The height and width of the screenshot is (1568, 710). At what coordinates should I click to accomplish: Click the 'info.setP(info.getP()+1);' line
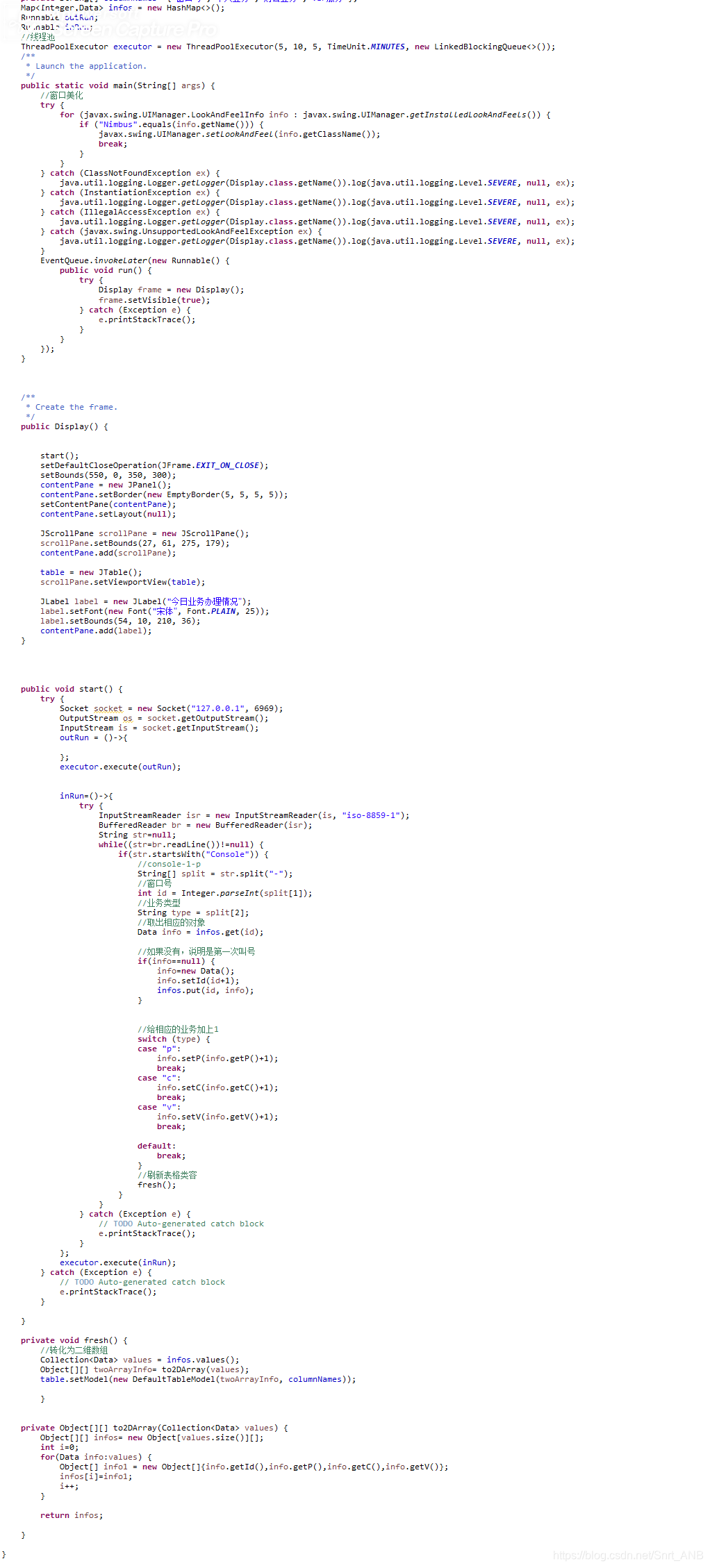217,1058
